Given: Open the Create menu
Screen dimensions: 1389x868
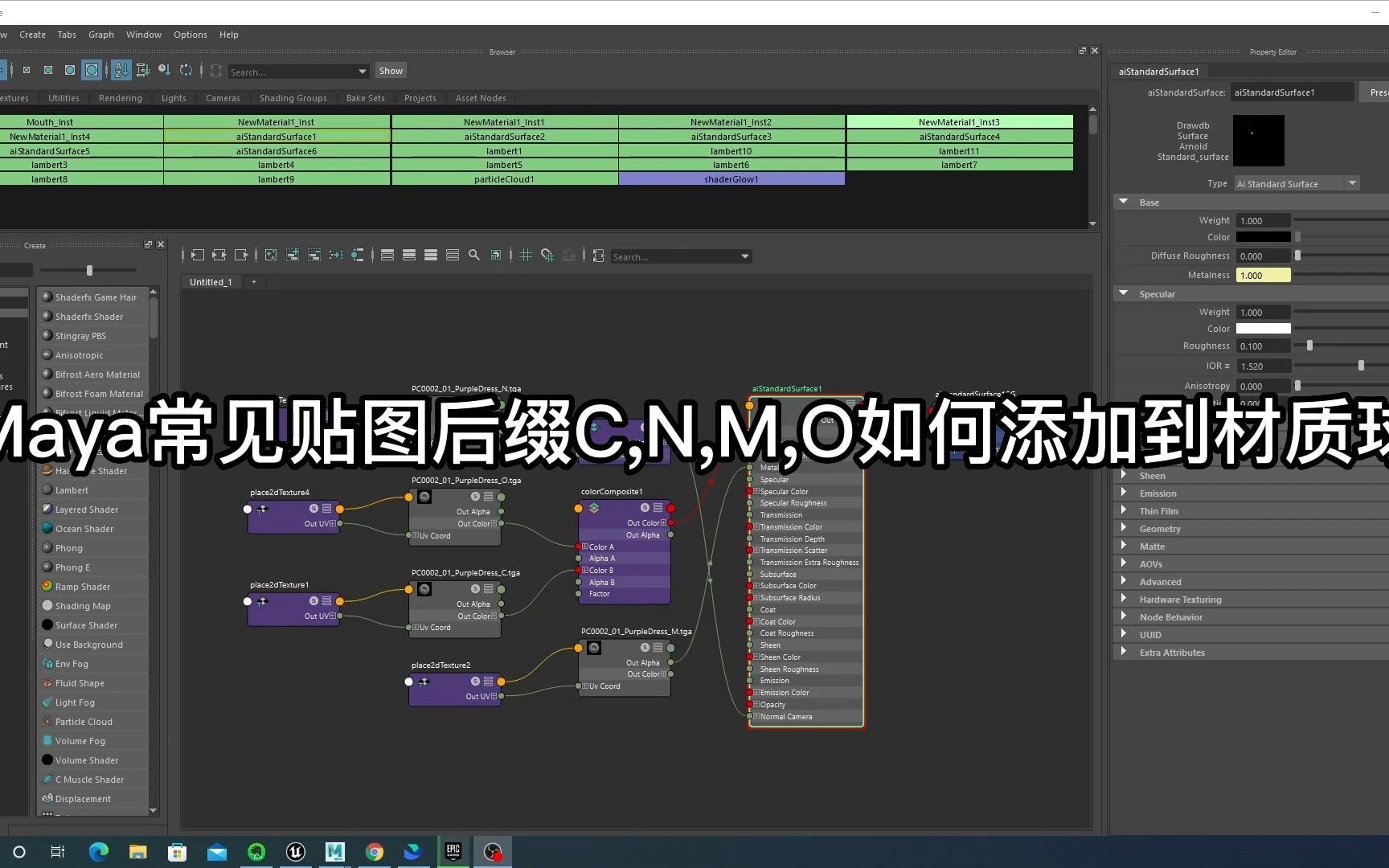Looking at the screenshot, I should [32, 35].
